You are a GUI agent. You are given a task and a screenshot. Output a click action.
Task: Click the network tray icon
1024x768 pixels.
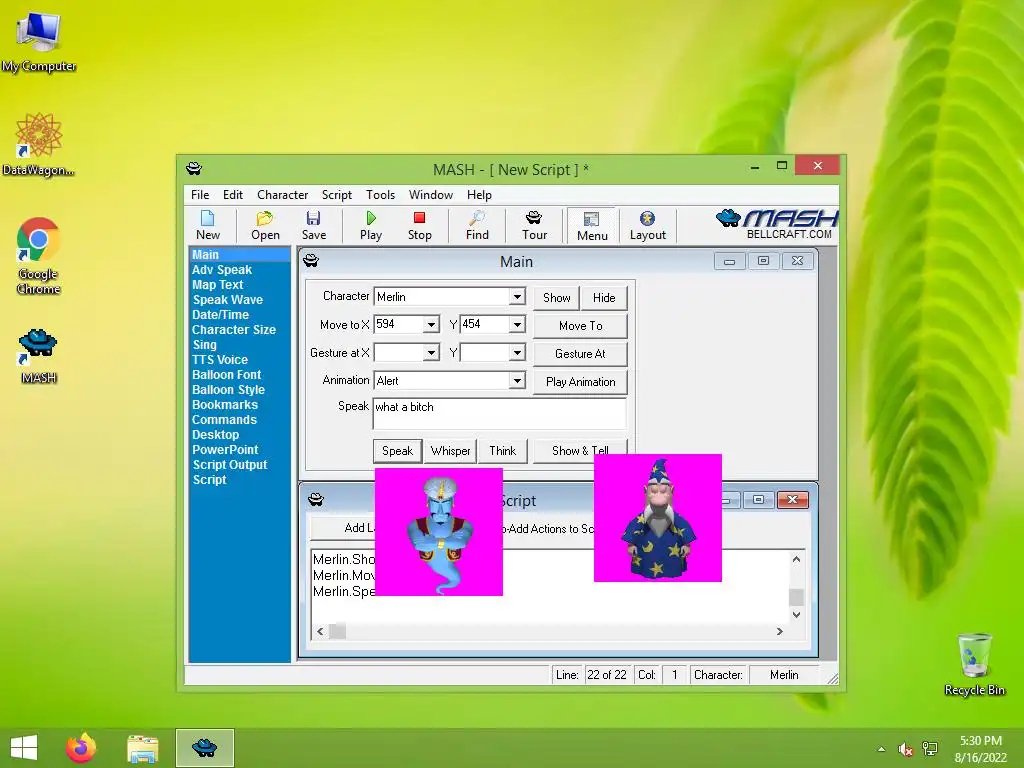(x=930, y=749)
